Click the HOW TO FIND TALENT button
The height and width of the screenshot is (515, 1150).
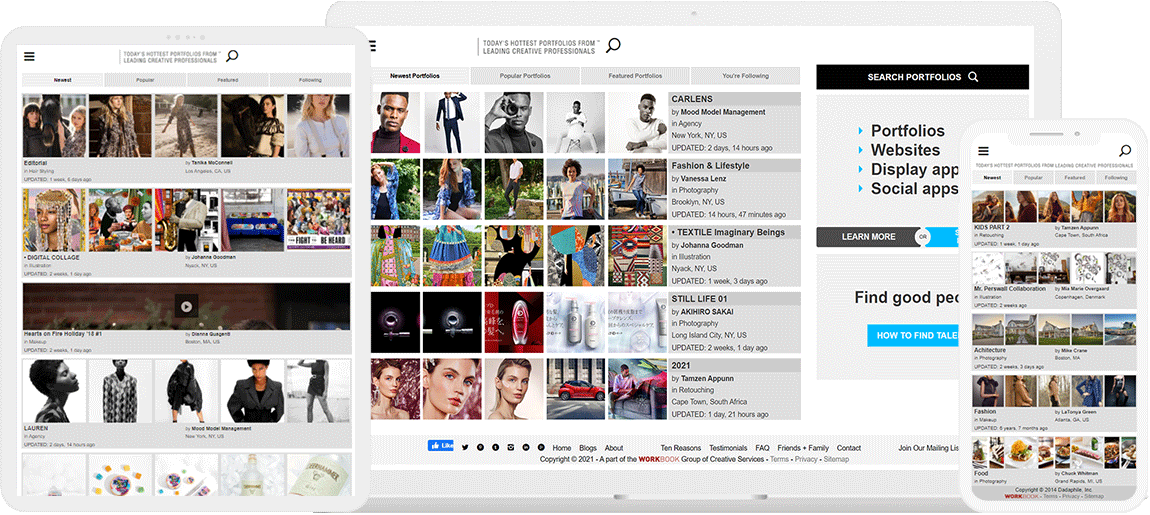pyautogui.click(x=913, y=336)
